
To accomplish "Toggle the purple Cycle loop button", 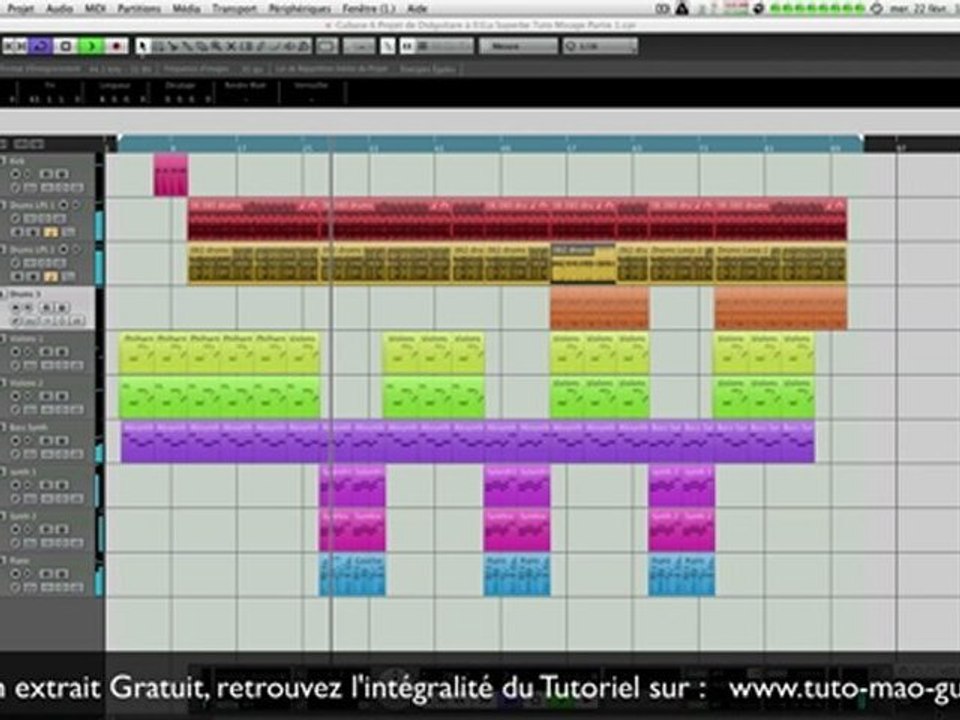I will [x=41, y=46].
